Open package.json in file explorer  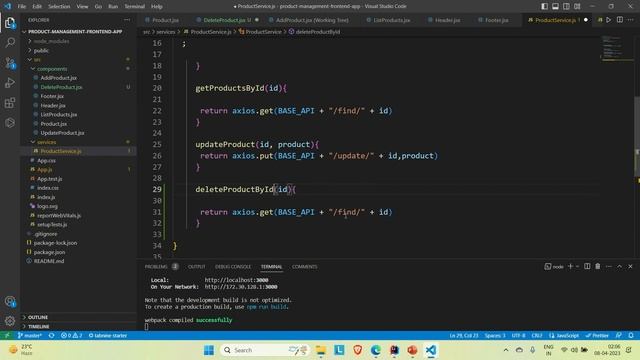pos(49,252)
